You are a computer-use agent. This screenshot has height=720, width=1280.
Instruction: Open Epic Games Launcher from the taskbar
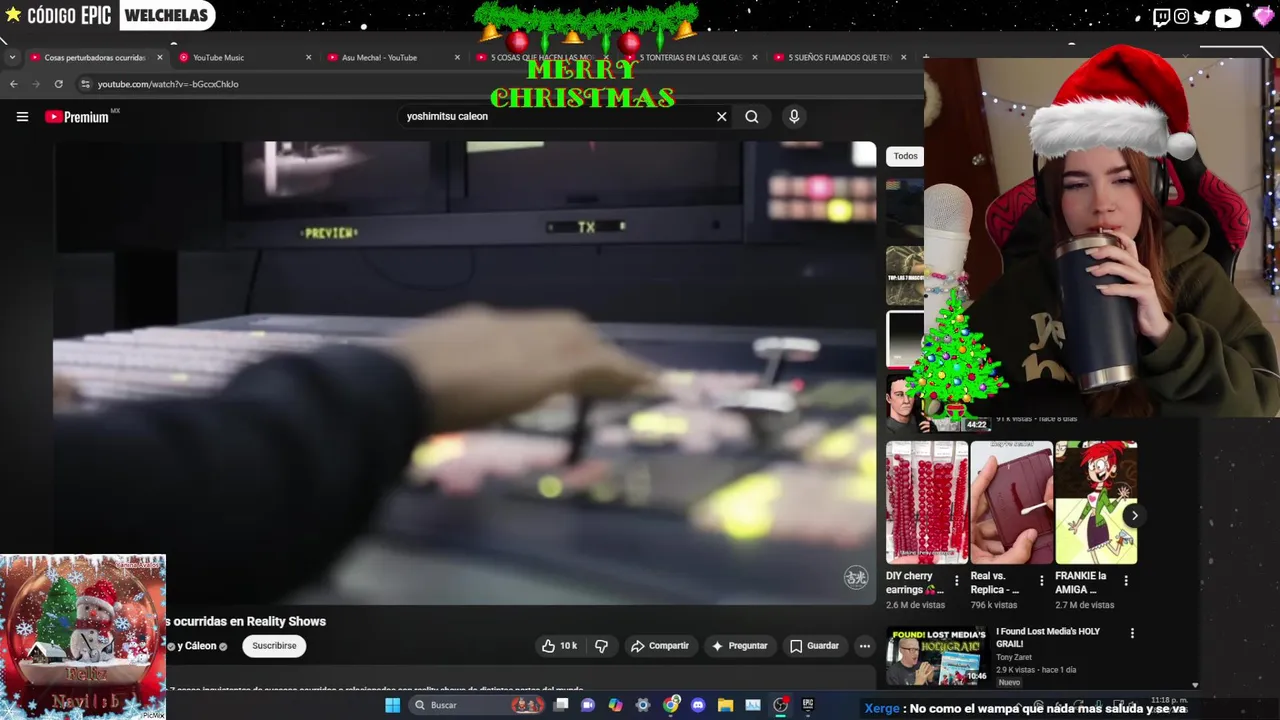[x=808, y=705]
